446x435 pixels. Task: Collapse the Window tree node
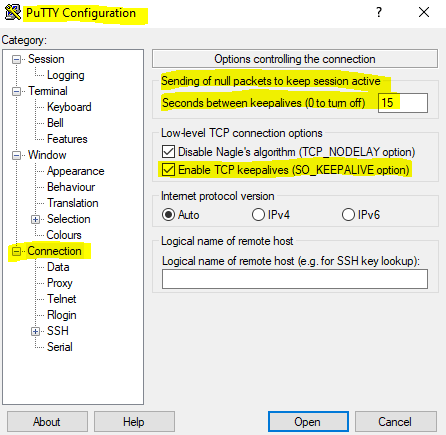pos(16,155)
